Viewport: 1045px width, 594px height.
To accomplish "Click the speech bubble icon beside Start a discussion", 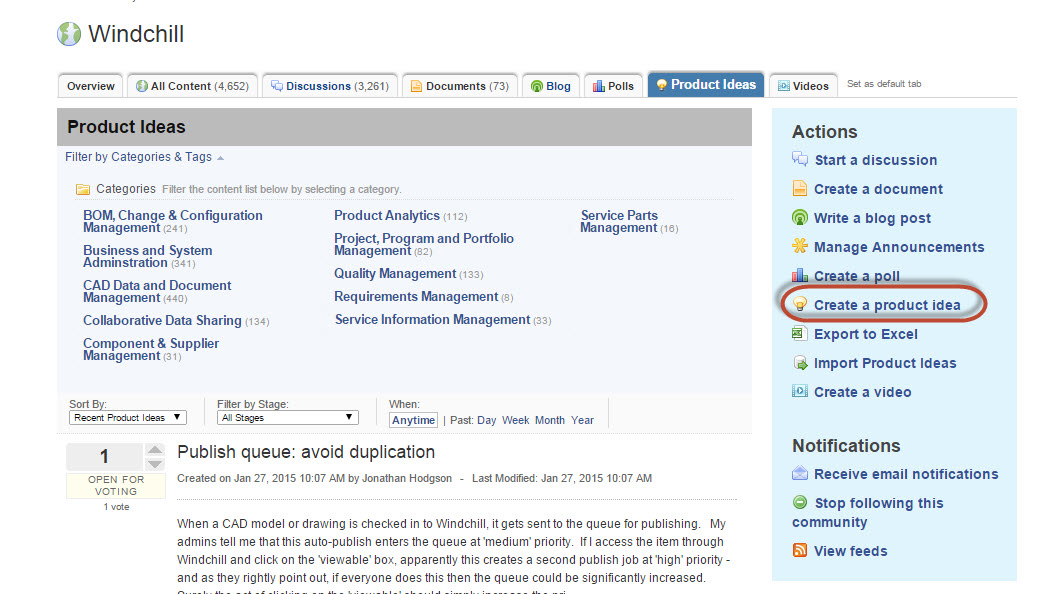I will [x=800, y=159].
